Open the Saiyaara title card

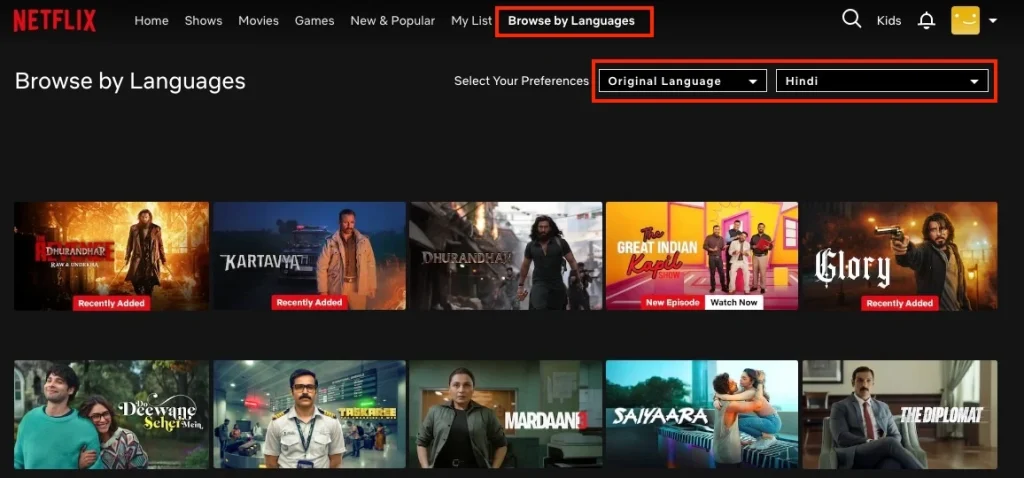click(x=702, y=414)
